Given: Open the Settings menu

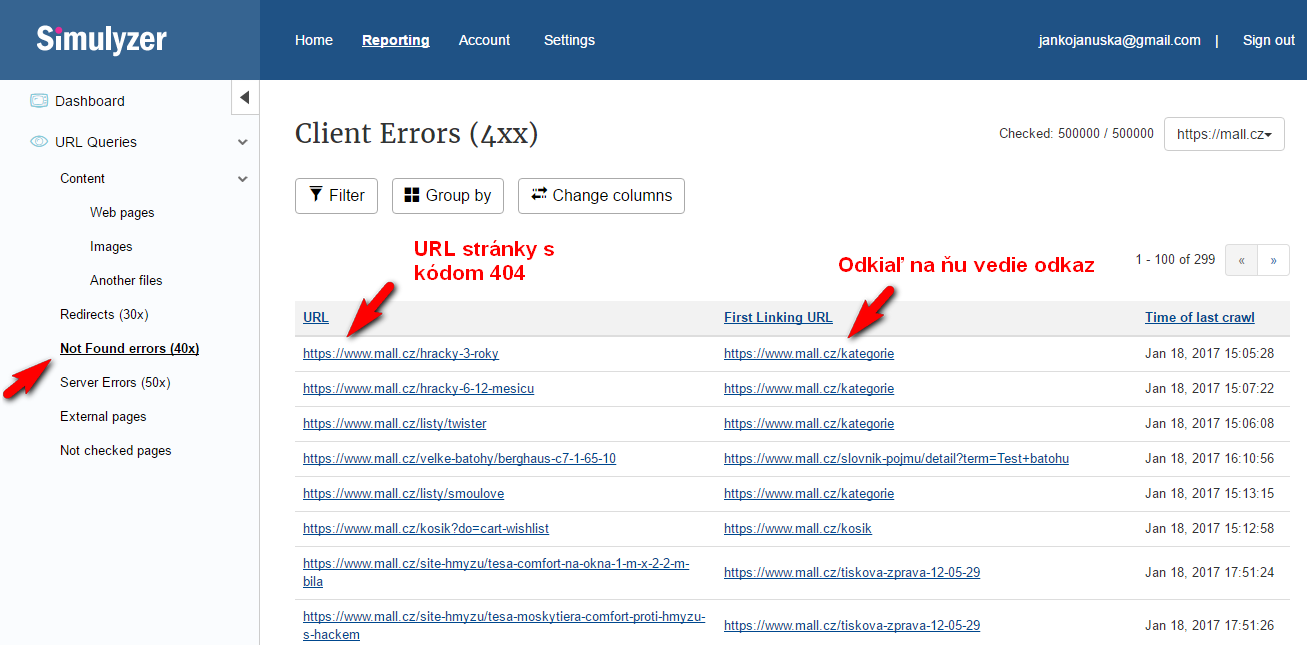Looking at the screenshot, I should (x=569, y=40).
